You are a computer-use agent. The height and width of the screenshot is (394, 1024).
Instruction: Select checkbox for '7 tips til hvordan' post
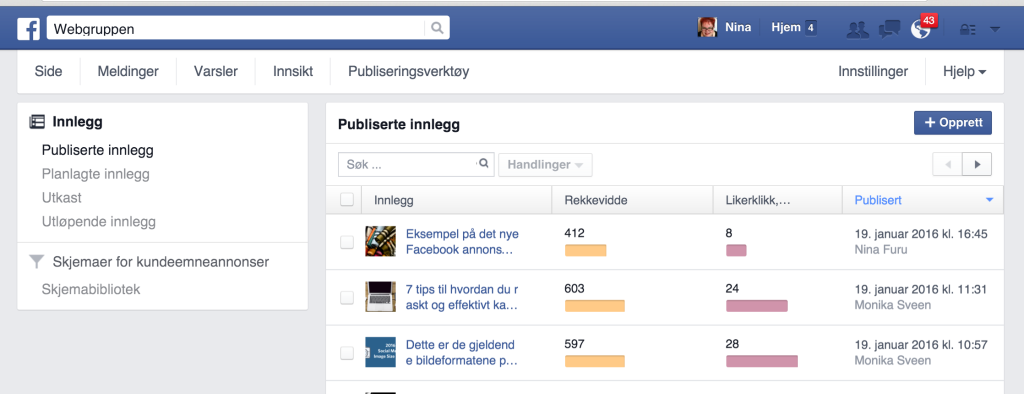tap(347, 297)
